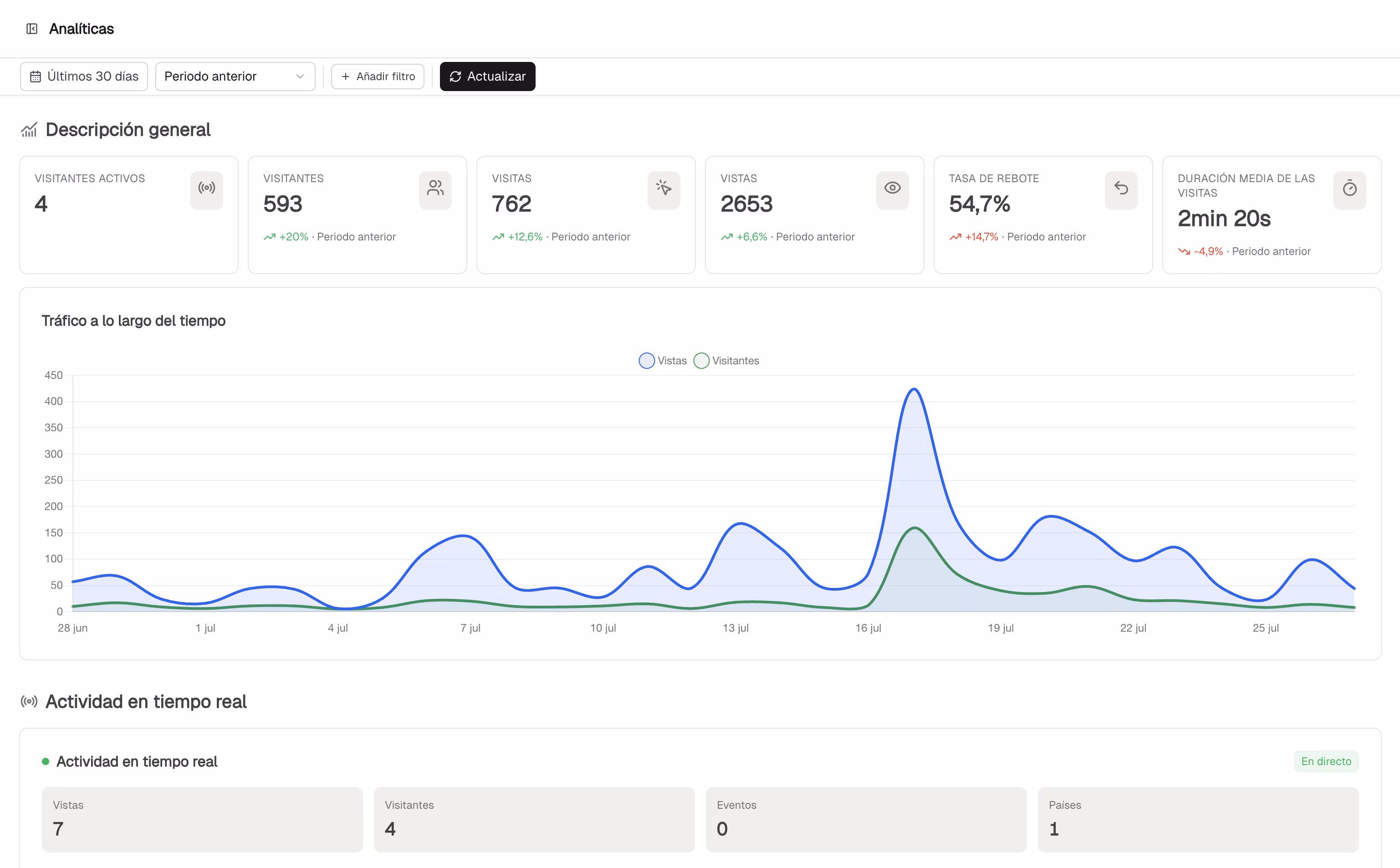Viewport: 1400px width, 868px height.
Task: Open the Últimos 30 días date picker
Action: click(84, 77)
